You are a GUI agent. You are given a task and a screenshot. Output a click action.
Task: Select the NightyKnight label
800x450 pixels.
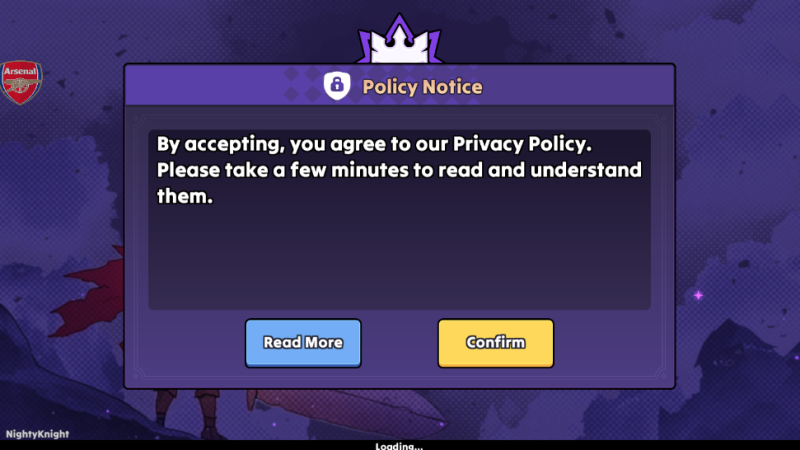37,434
